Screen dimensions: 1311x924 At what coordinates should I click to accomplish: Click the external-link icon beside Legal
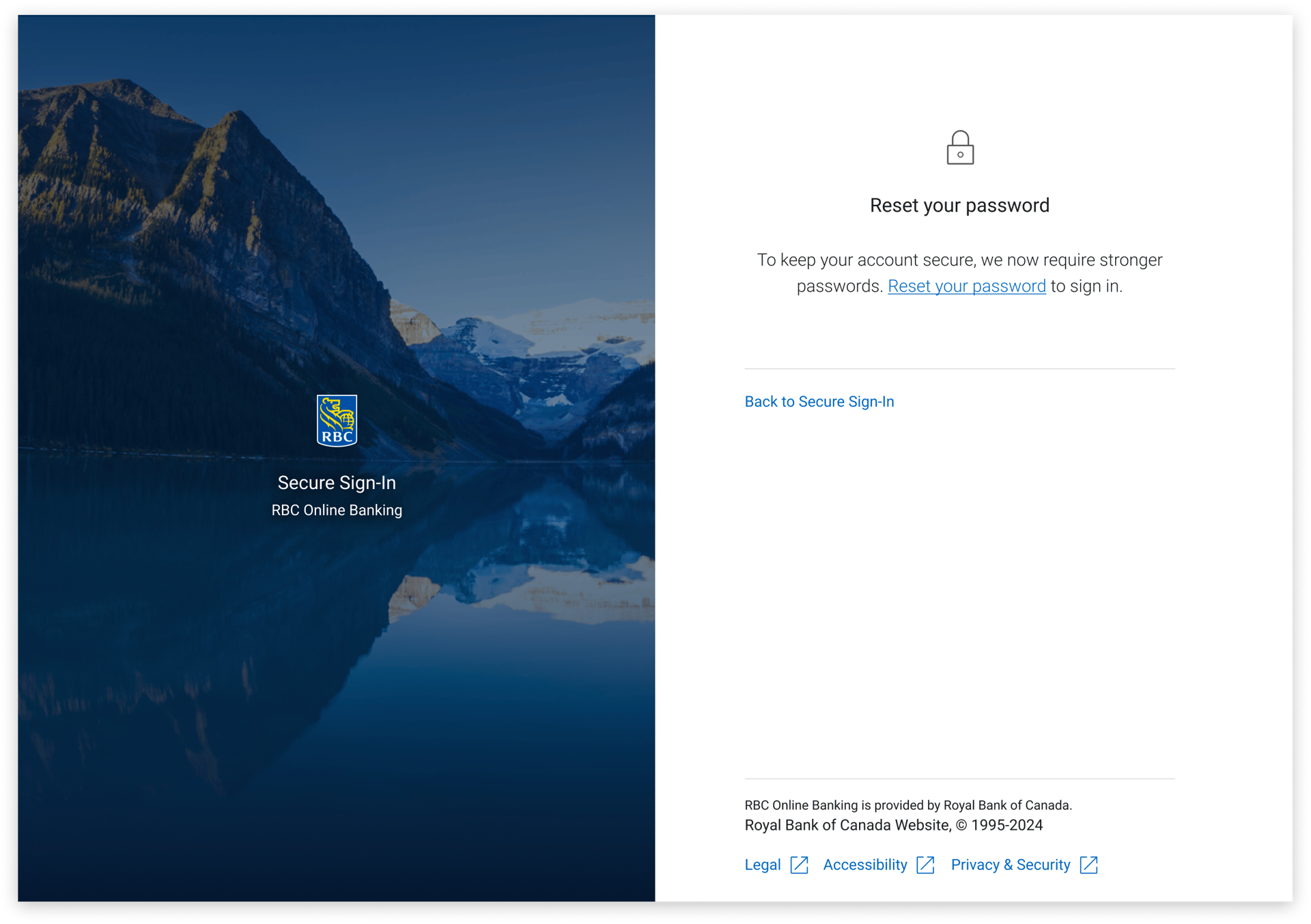799,865
